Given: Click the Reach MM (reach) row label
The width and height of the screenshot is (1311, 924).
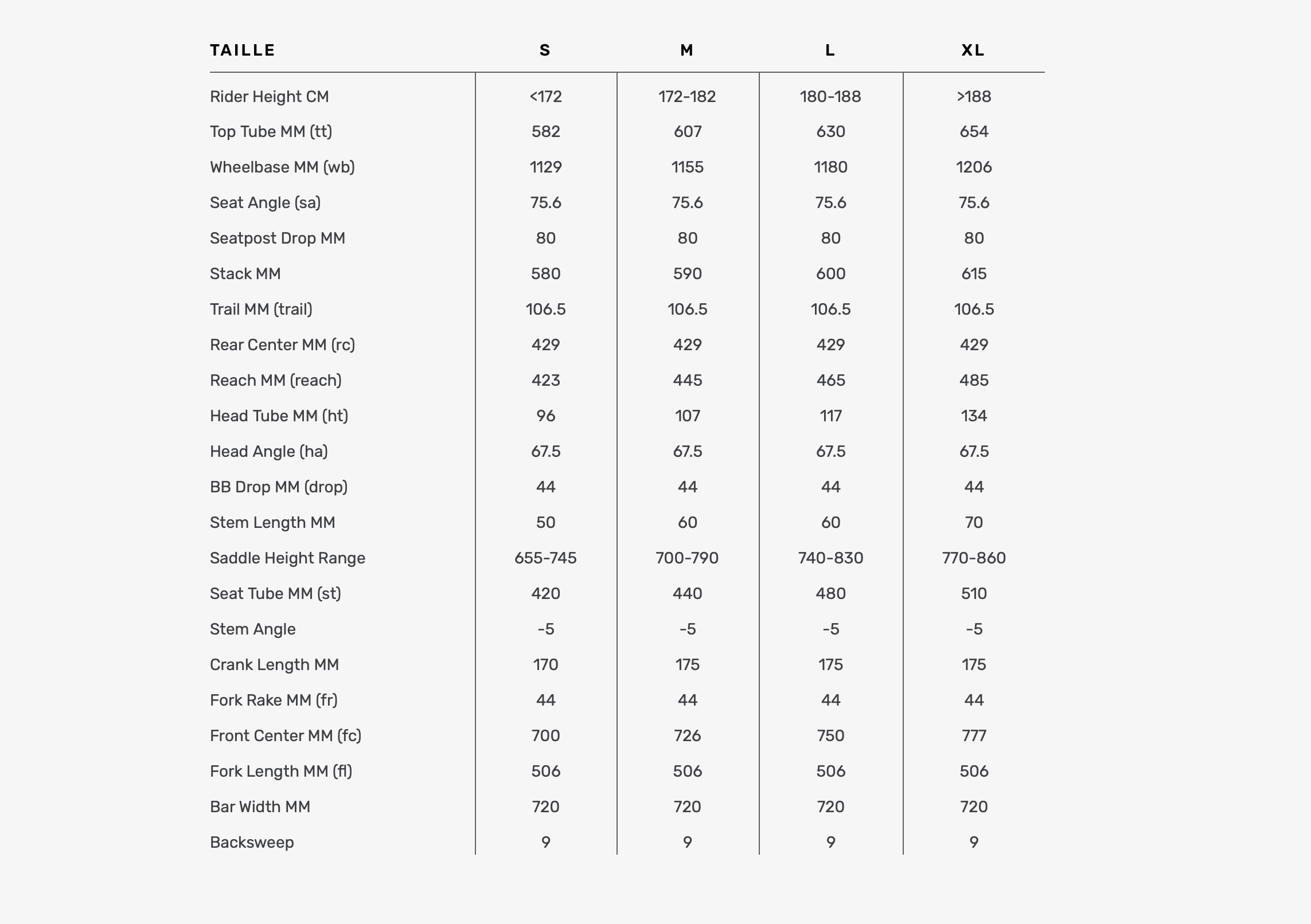Looking at the screenshot, I should [x=276, y=381].
